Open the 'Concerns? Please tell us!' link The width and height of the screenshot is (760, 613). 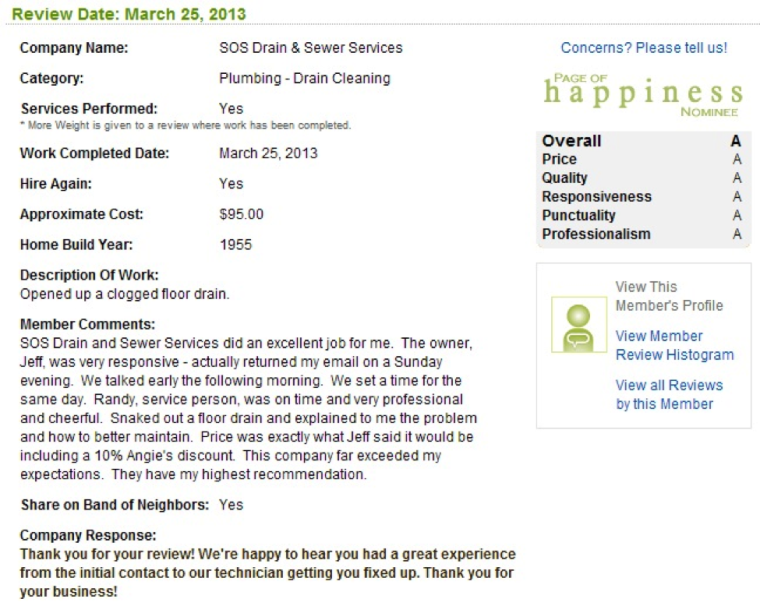click(644, 48)
